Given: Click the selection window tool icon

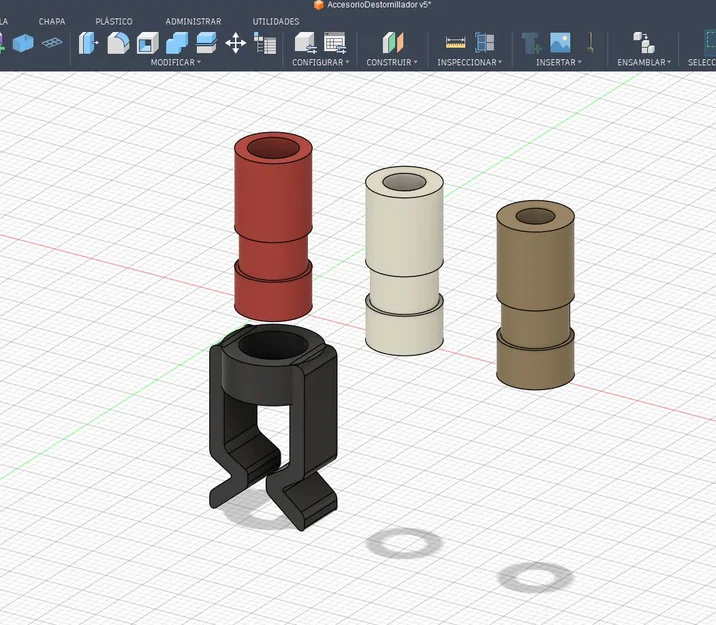Looking at the screenshot, I should pyautogui.click(x=710, y=43).
